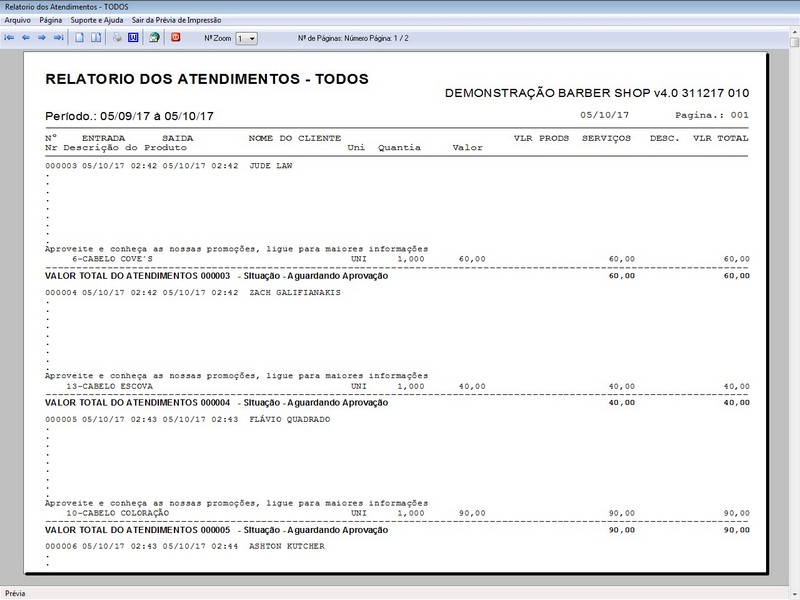The image size is (800, 600).
Task: Open the Arquivo menu
Action: click(18, 20)
